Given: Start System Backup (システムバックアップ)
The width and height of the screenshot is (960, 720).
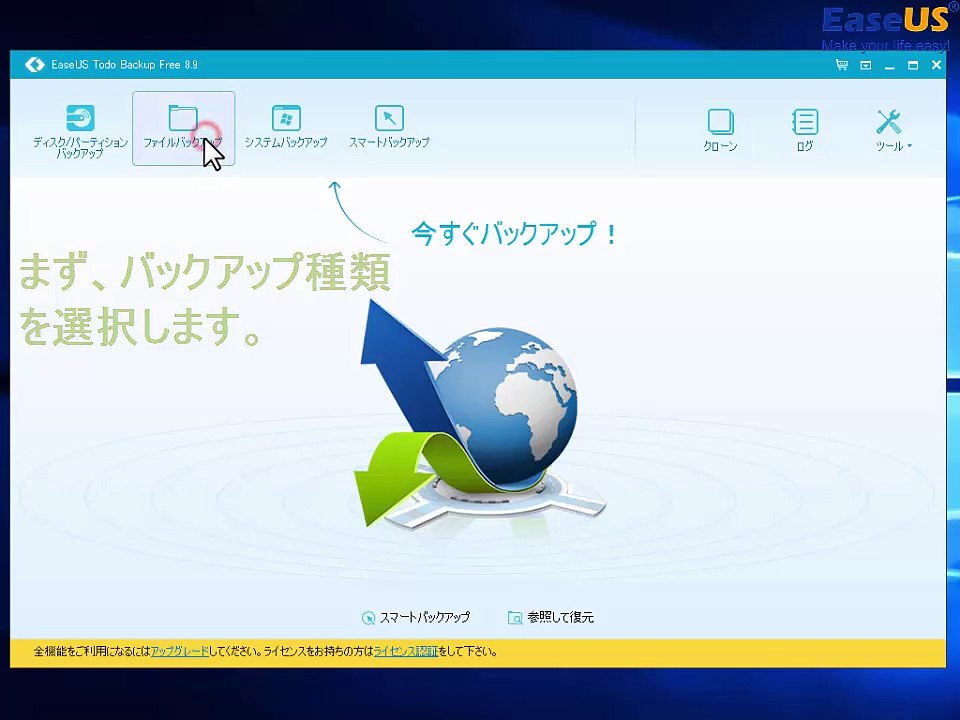Looking at the screenshot, I should coord(286,127).
